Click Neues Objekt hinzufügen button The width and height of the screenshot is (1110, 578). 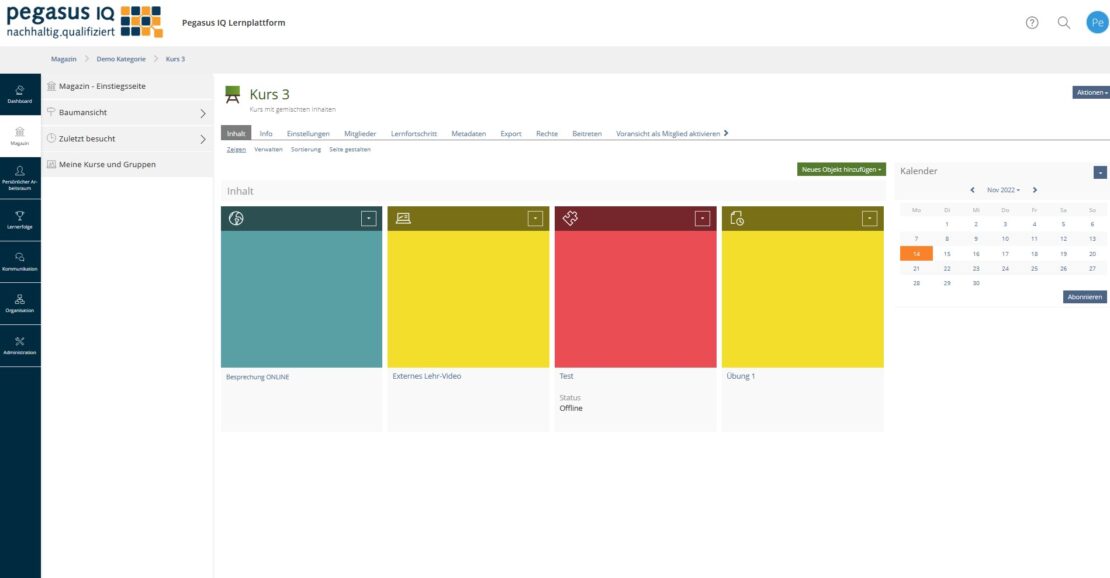click(x=841, y=170)
